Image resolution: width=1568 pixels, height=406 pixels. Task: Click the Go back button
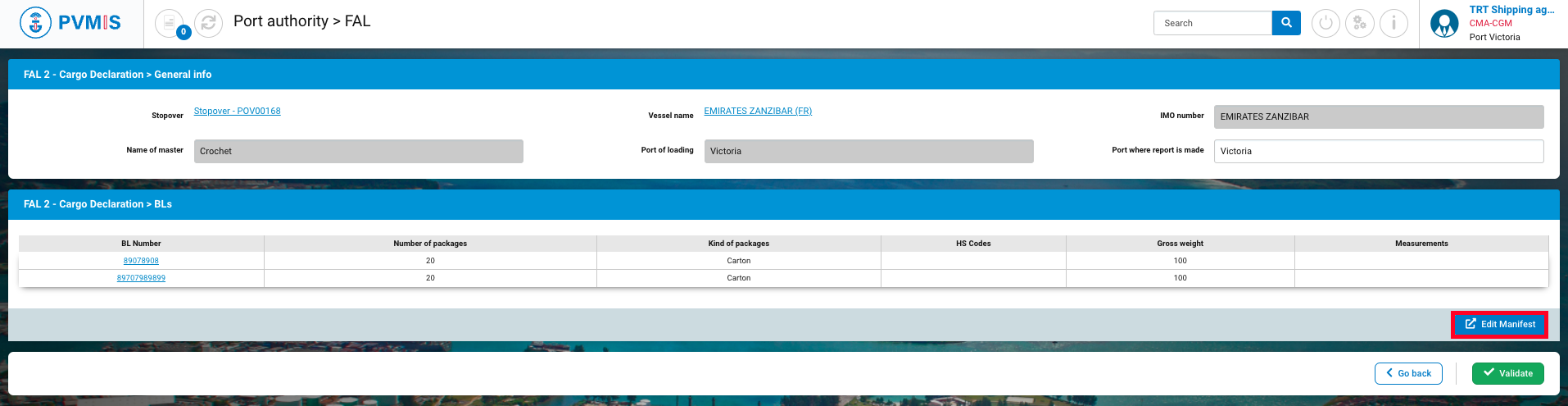(x=1408, y=373)
